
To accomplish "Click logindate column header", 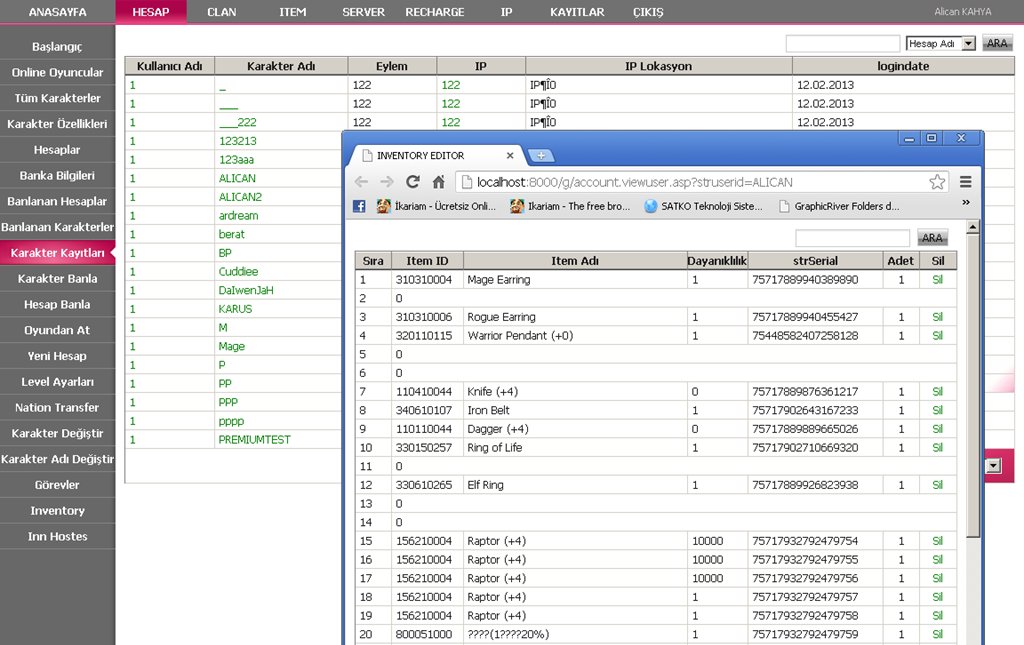I will tap(903, 66).
